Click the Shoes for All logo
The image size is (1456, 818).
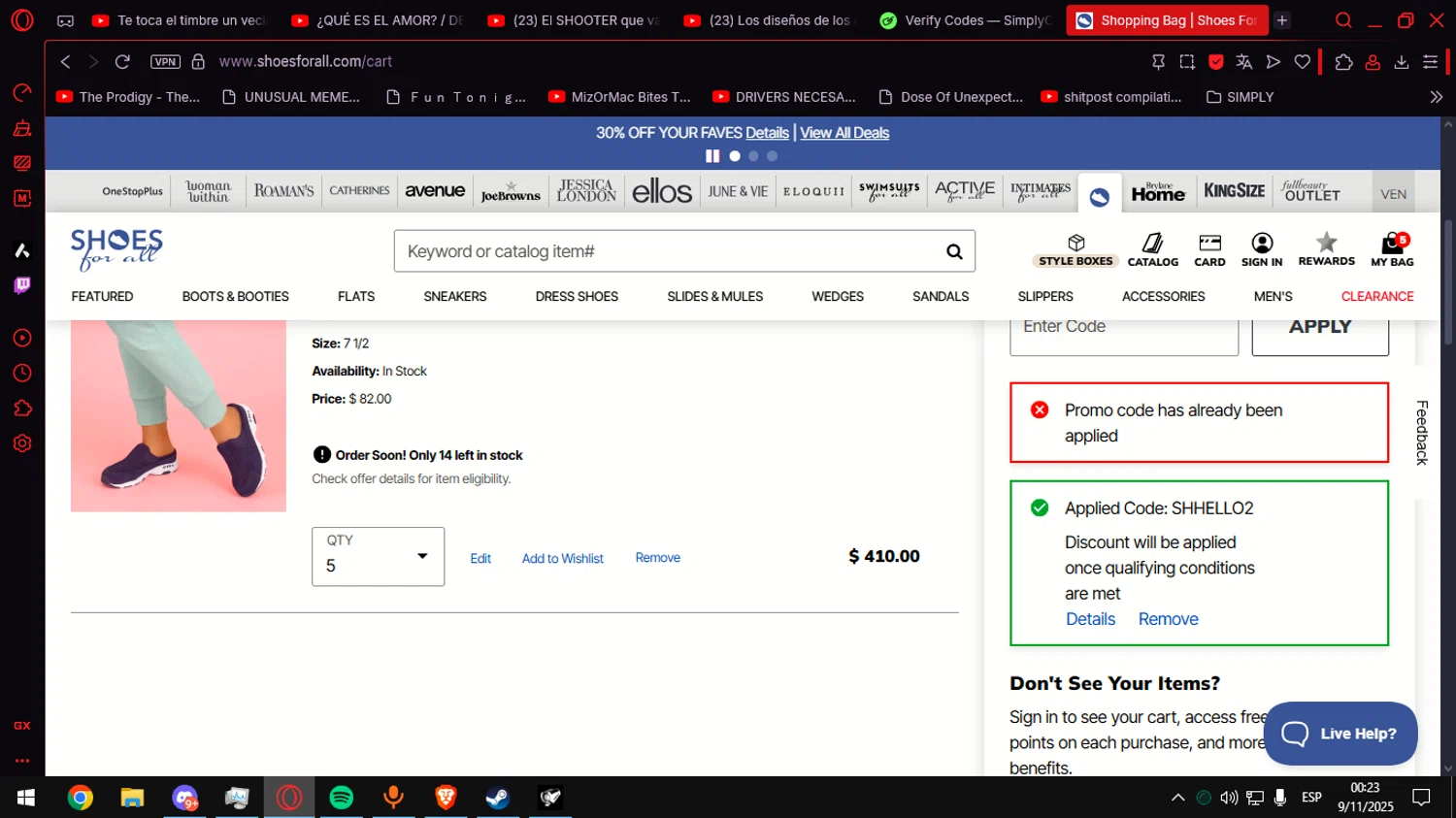[x=116, y=249]
